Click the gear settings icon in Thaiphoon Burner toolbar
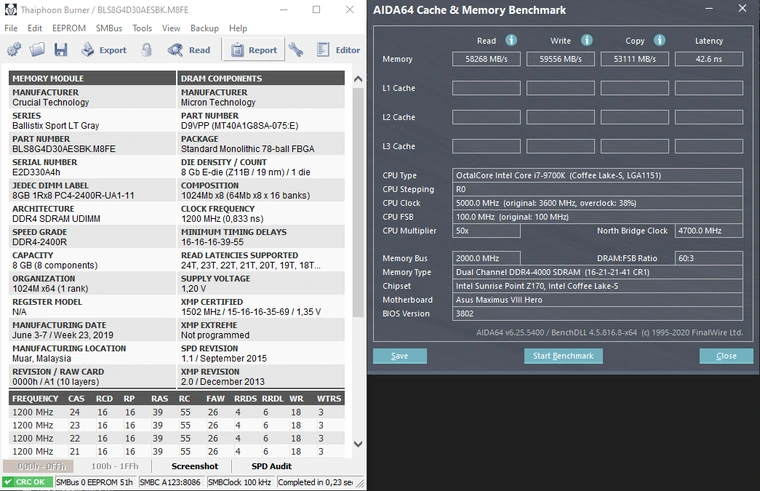 pos(14,49)
